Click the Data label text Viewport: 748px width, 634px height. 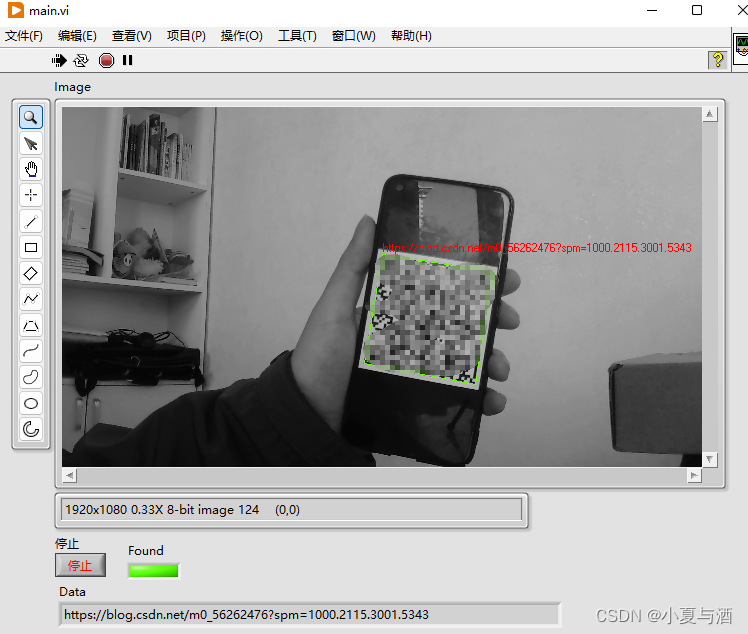click(72, 592)
